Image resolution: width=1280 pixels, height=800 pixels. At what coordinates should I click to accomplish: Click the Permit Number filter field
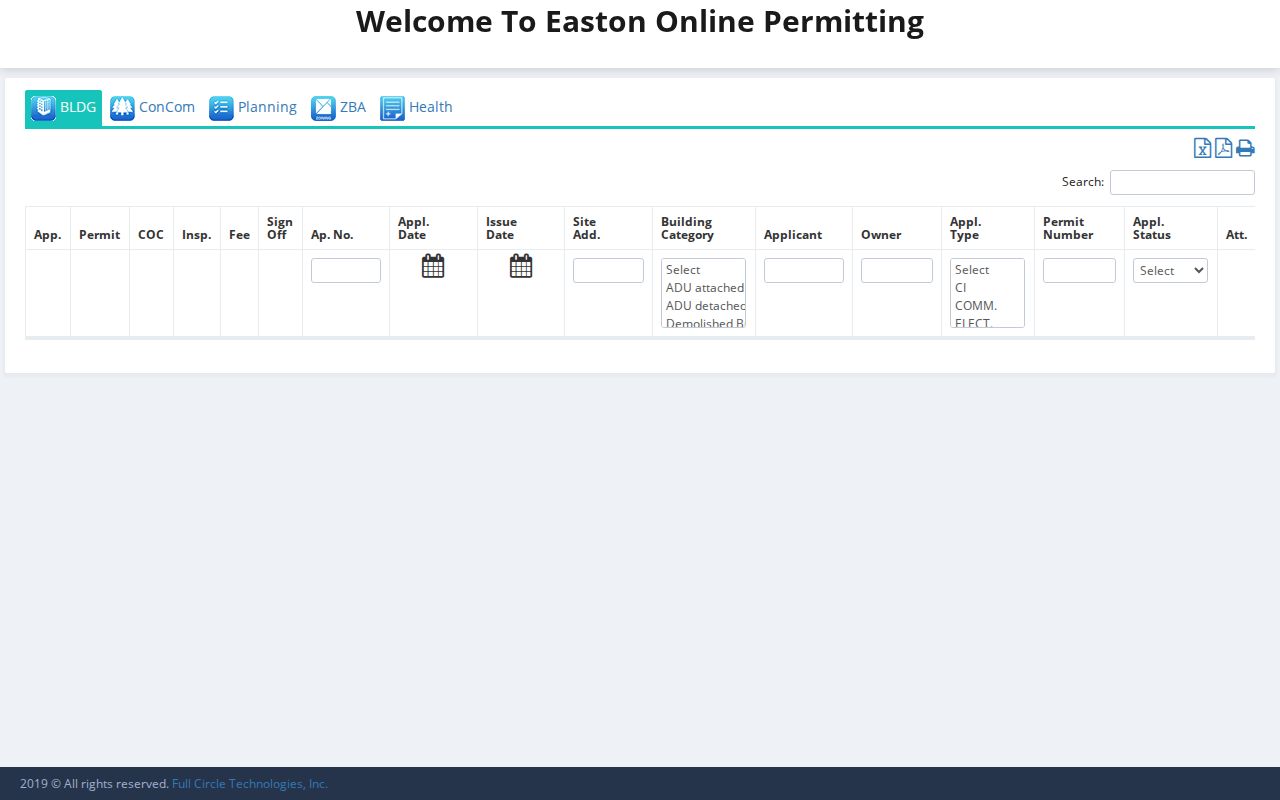coord(1079,270)
